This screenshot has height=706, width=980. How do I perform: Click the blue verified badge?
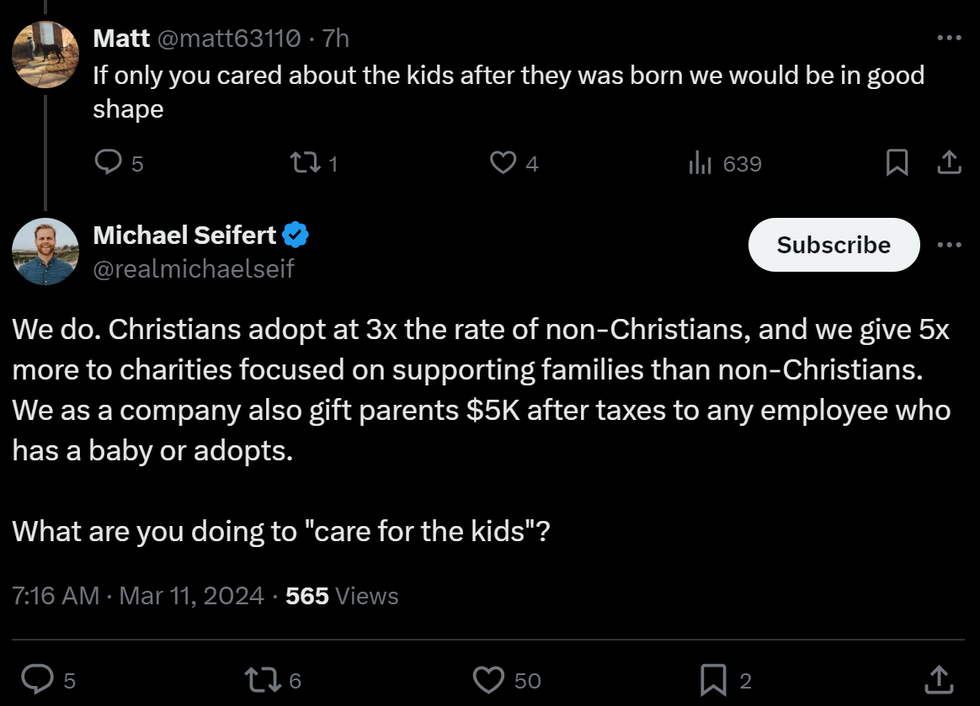[295, 236]
